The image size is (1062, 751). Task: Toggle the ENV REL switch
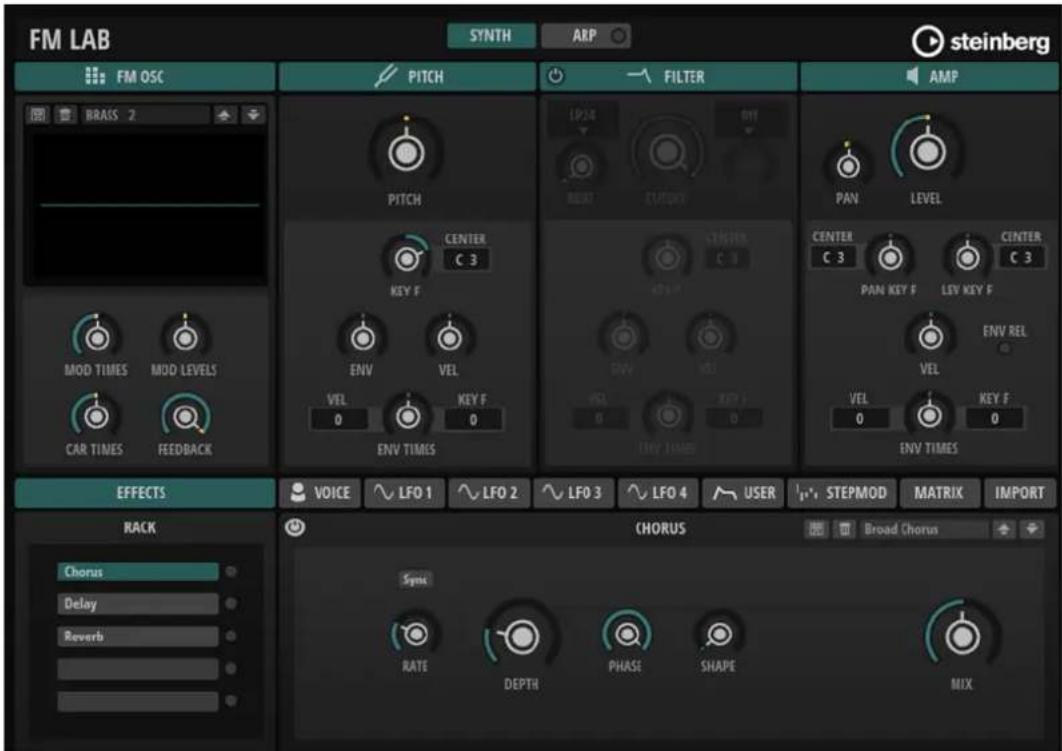pyautogui.click(x=1005, y=348)
